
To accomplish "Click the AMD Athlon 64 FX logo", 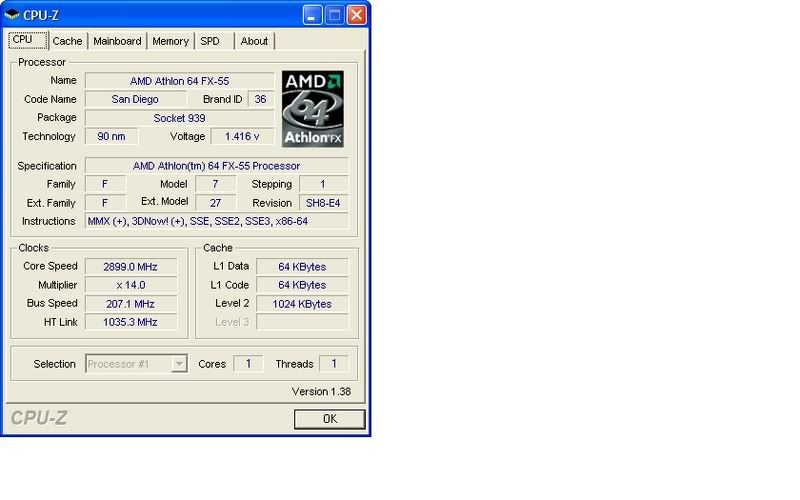I will tap(313, 109).
